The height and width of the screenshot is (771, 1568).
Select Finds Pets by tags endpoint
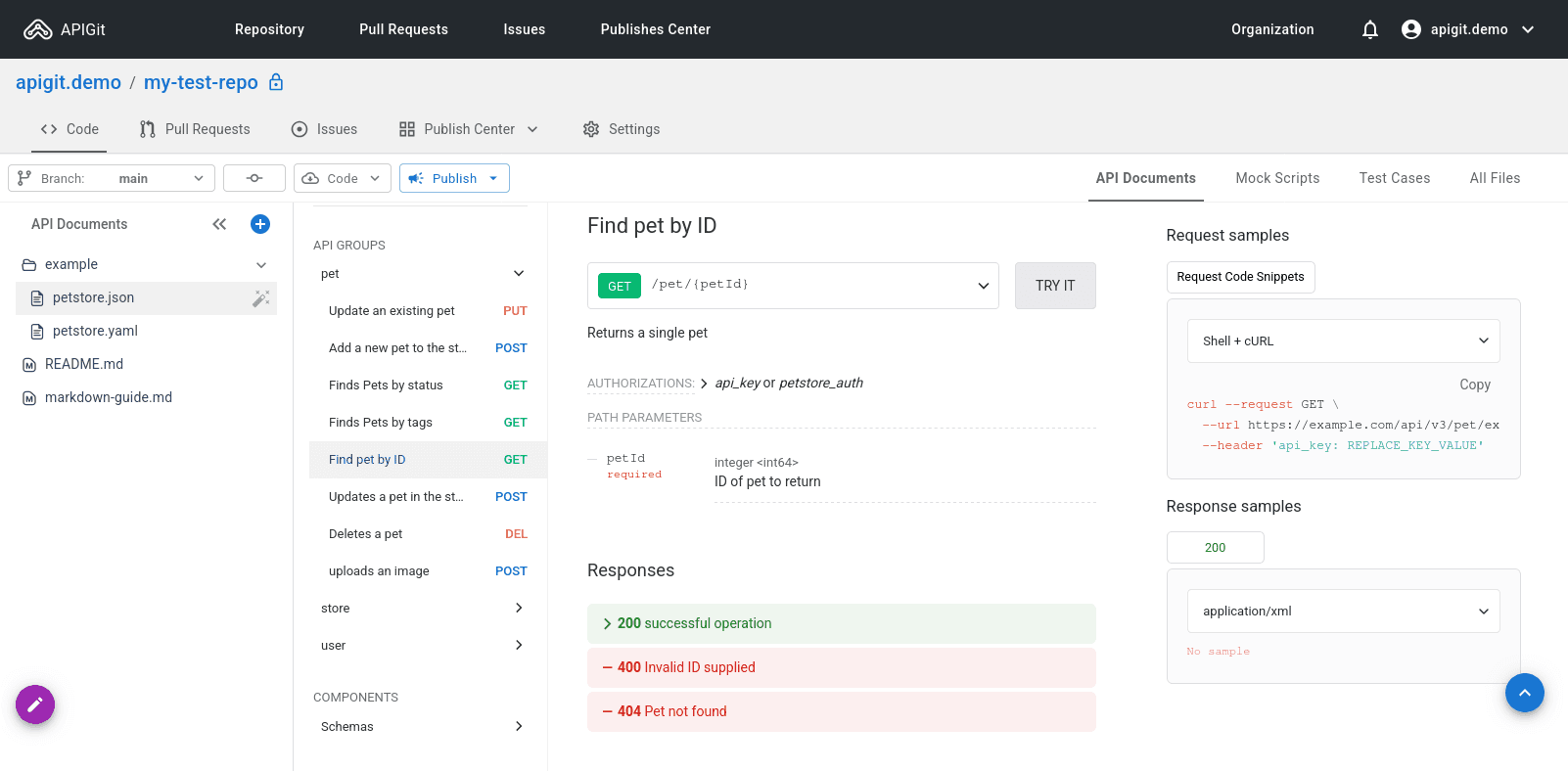(428, 423)
